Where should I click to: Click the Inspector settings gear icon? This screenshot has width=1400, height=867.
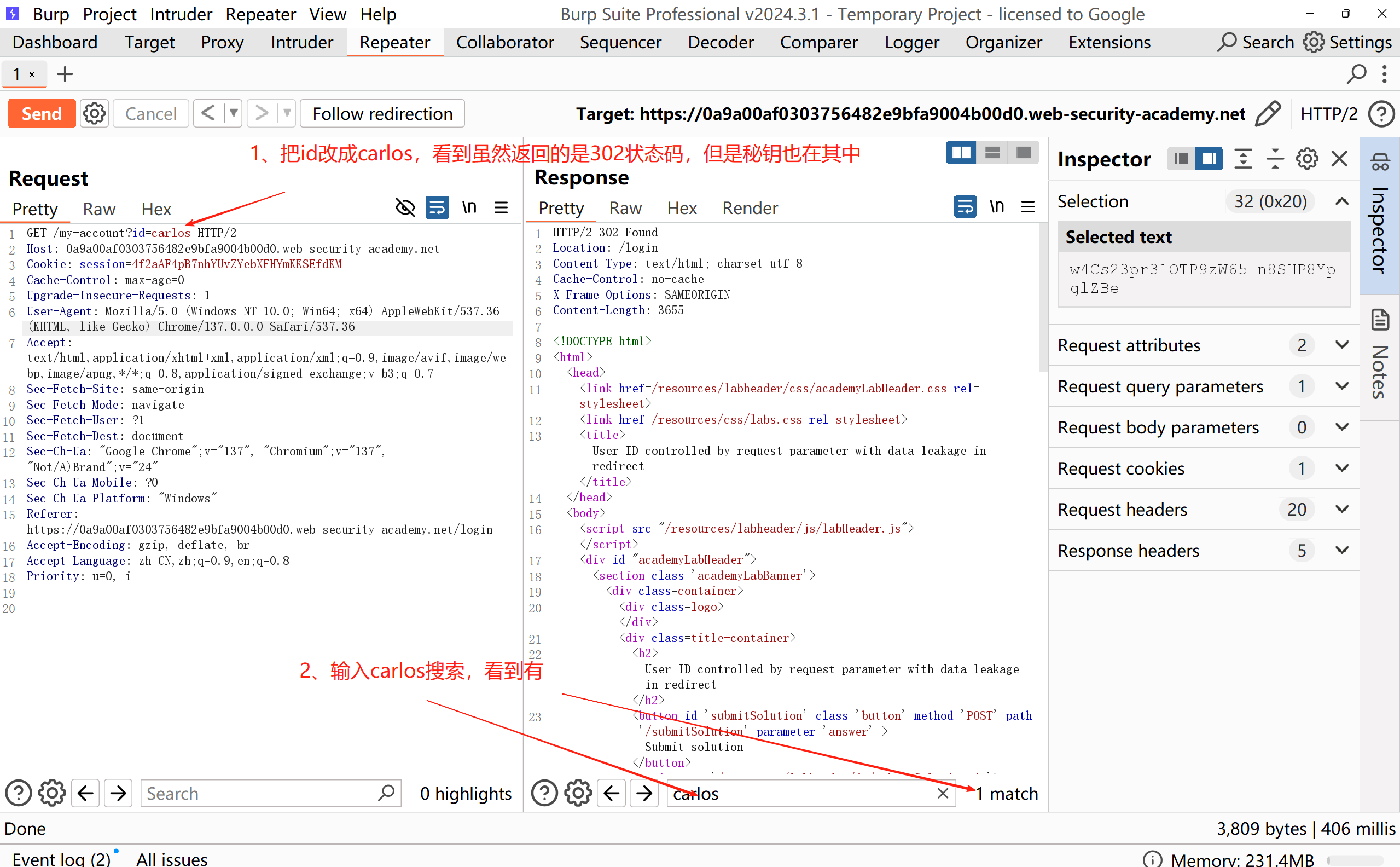point(1306,159)
